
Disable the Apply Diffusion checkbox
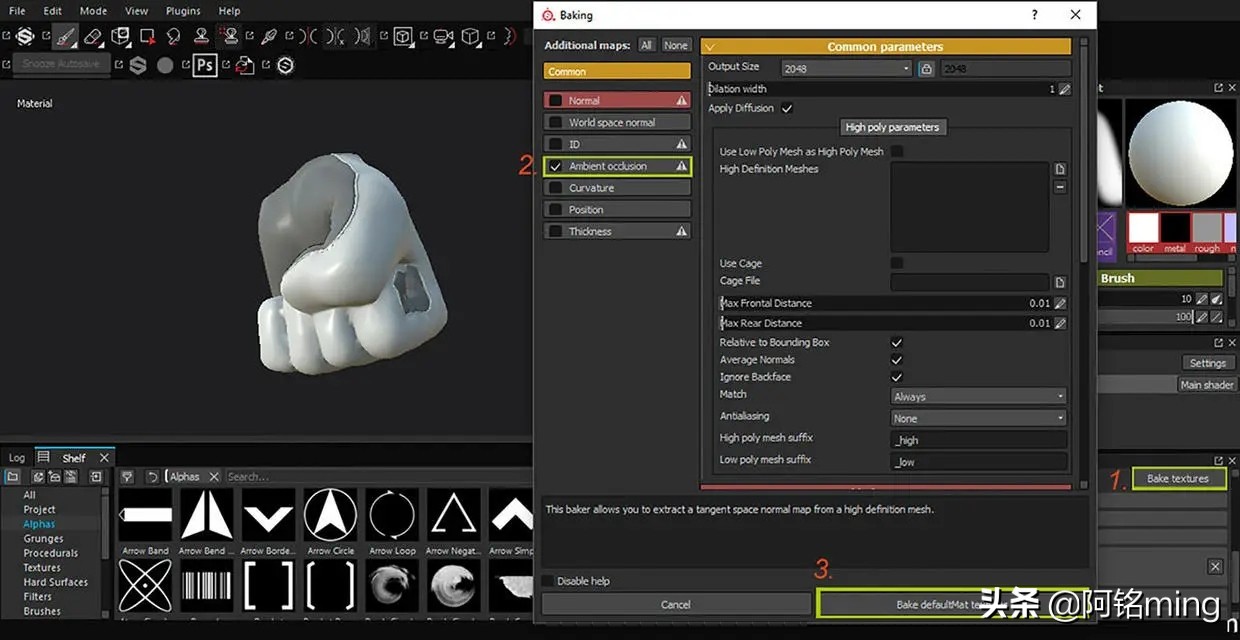(789, 108)
